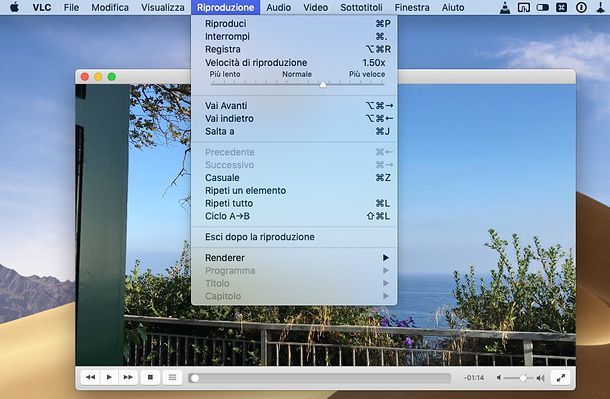610x399 pixels.
Task: Choose Salta a from the menu
Action: pos(294,131)
